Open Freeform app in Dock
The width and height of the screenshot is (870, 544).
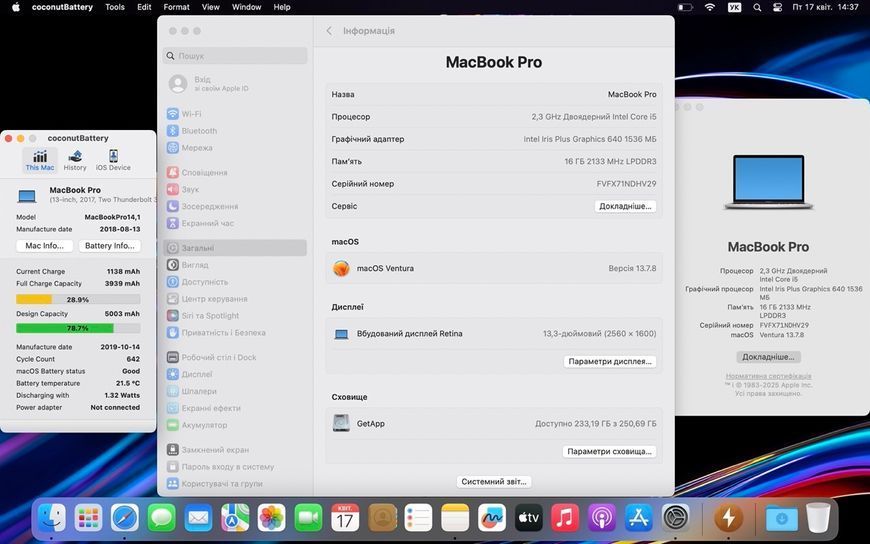coord(492,518)
